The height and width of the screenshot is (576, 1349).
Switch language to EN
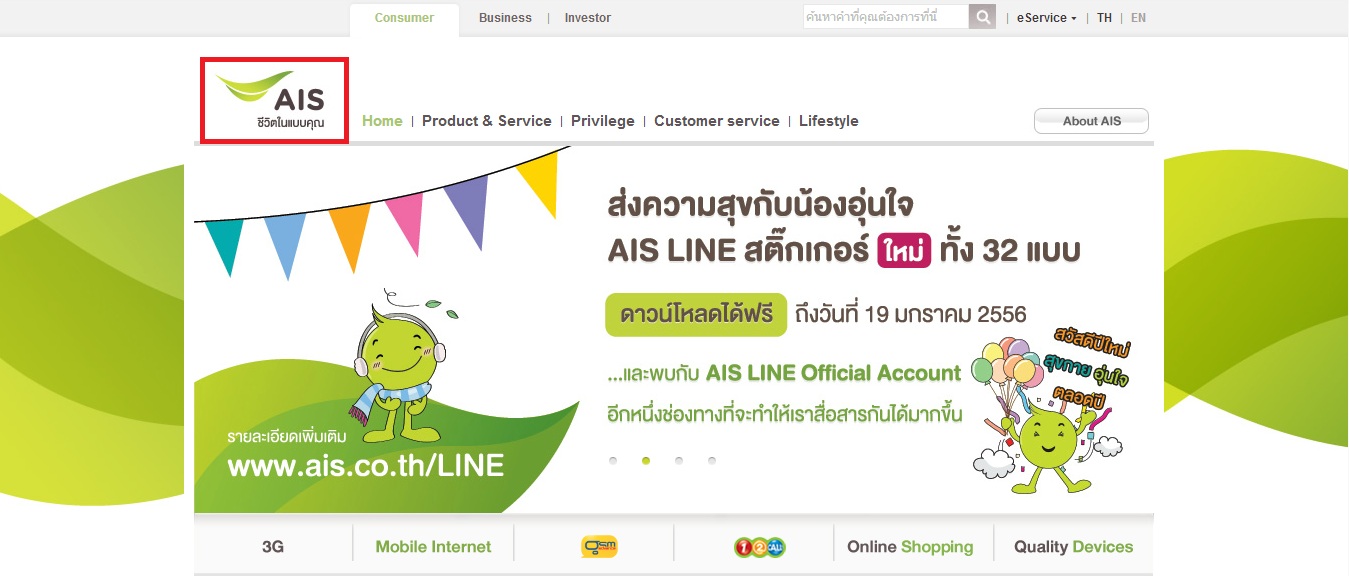(1138, 18)
